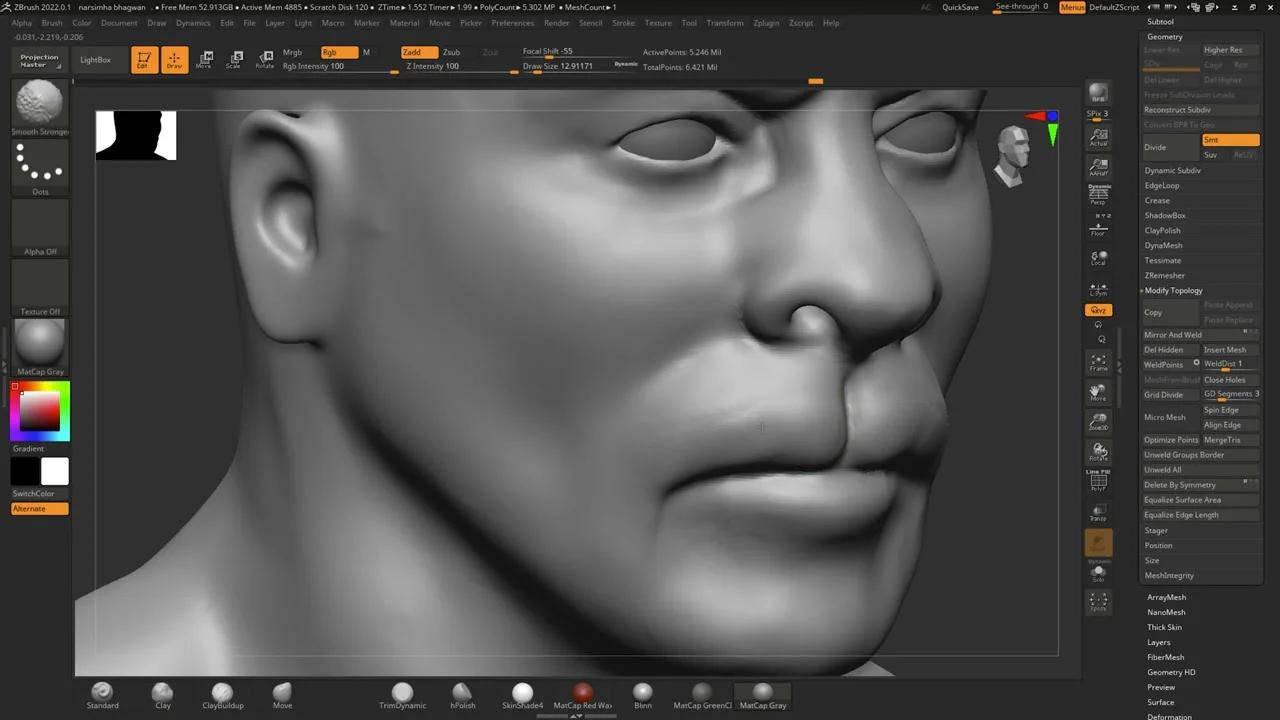The height and width of the screenshot is (720, 1280).
Task: Click the BPR render icon
Action: (1098, 92)
